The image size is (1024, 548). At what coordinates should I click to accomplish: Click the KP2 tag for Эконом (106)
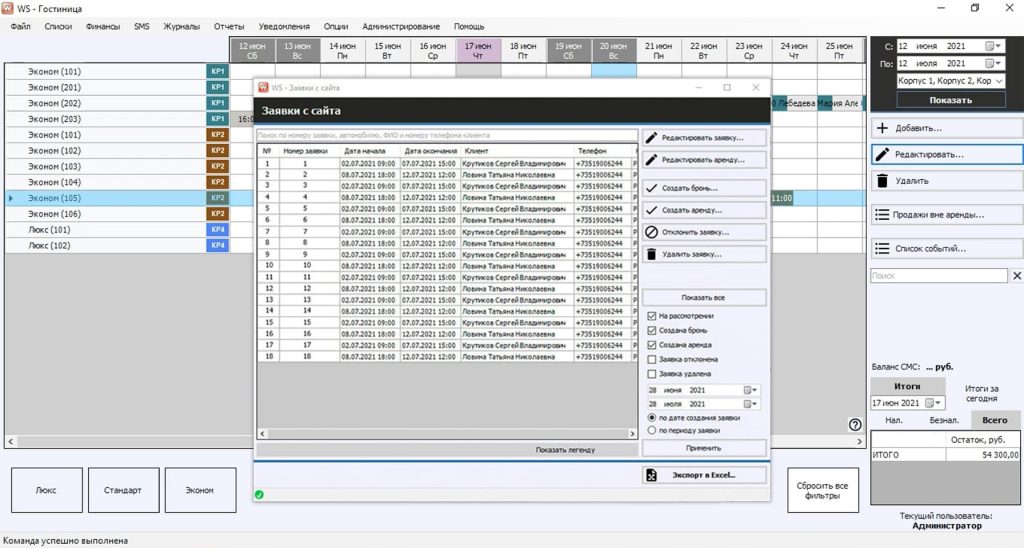217,214
